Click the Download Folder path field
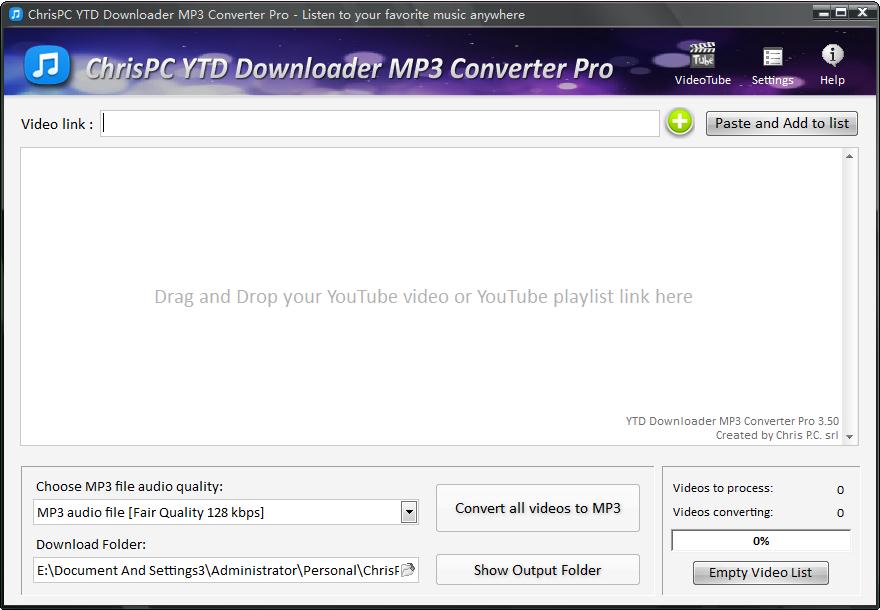The image size is (880, 610). tap(215, 570)
